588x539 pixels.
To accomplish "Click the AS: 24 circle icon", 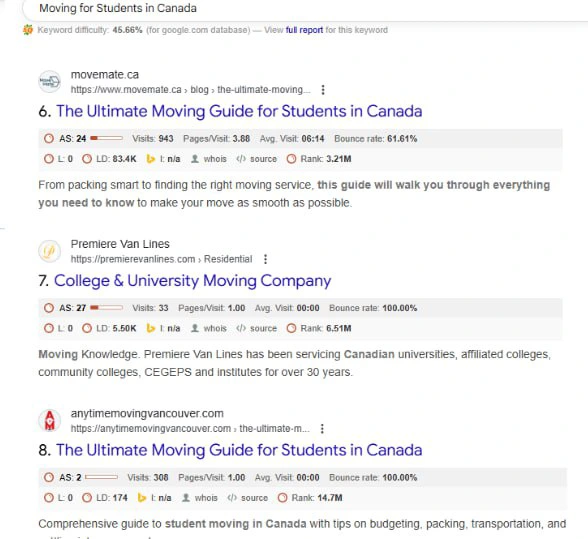I will (x=49, y=139).
